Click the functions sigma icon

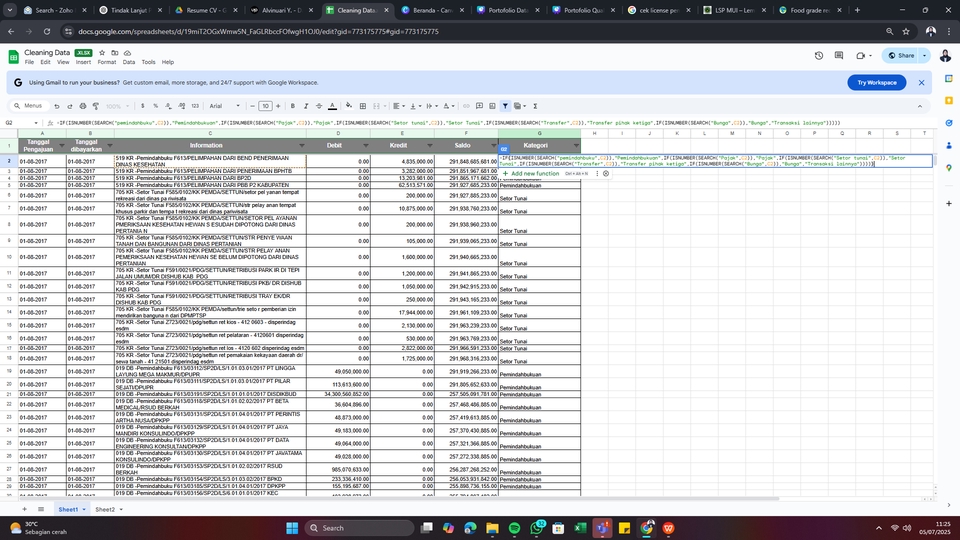tap(536, 105)
